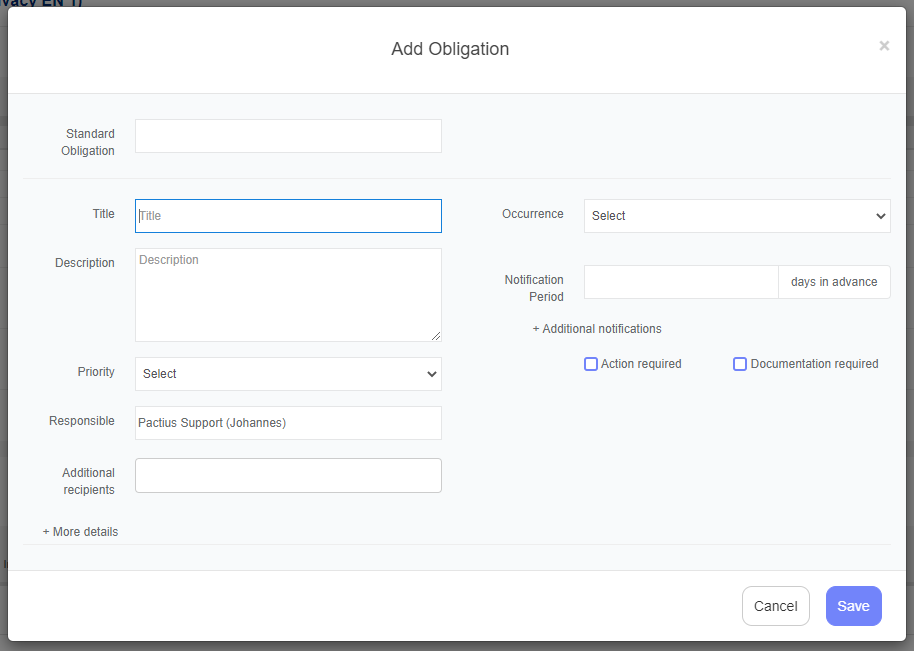This screenshot has height=651, width=914.
Task: Enable the Action required checkbox
Action: 590,364
